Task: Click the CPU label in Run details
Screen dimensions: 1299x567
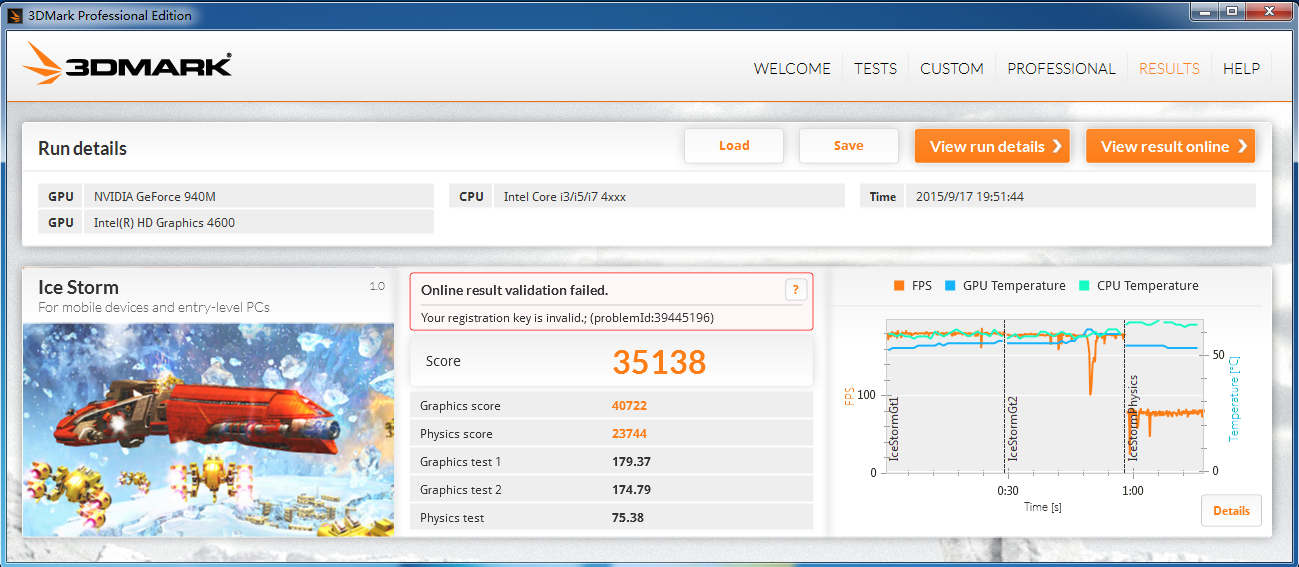Action: pos(471,196)
